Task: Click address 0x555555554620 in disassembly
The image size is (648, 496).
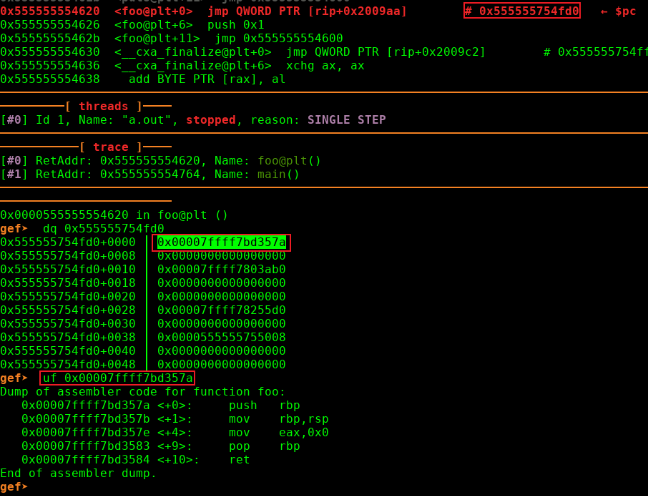Action: pyautogui.click(x=50, y=11)
